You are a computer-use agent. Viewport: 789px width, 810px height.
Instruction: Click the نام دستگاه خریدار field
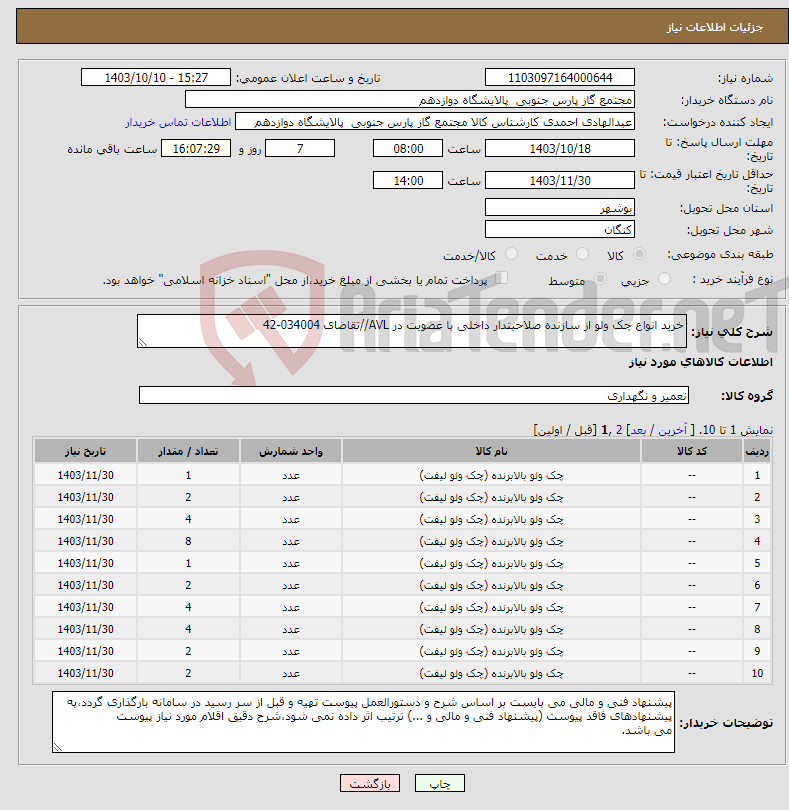[410, 100]
